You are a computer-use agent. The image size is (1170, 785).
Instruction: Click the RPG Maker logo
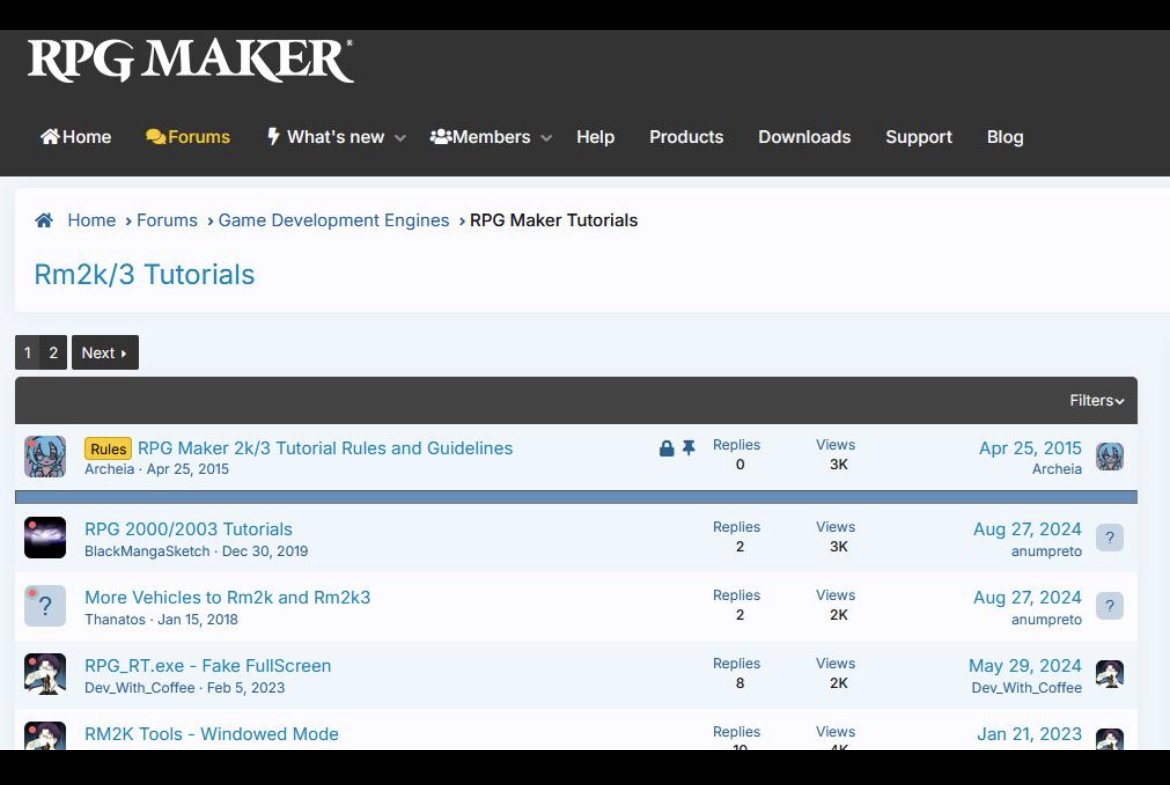point(190,60)
